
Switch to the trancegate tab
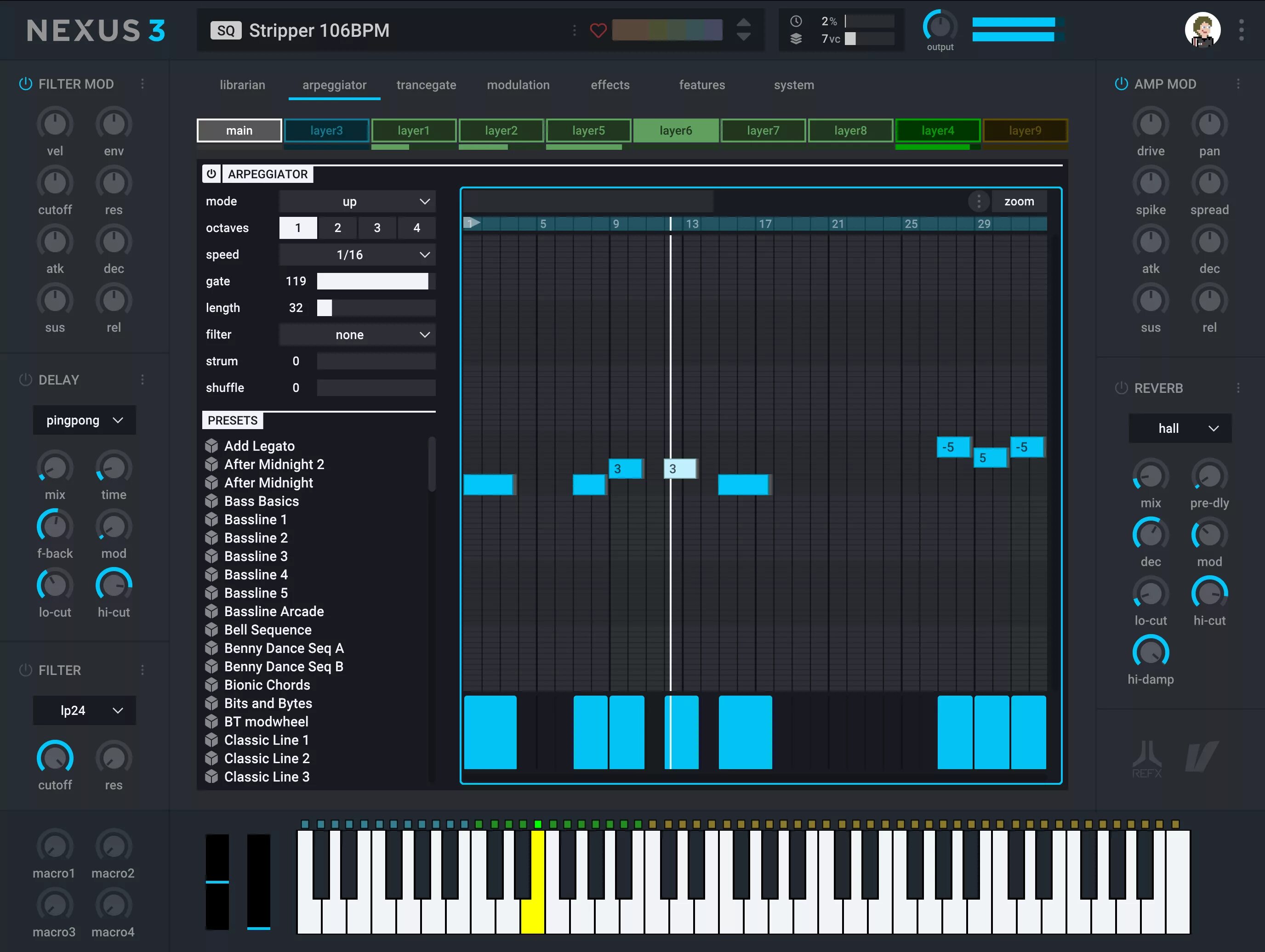426,85
